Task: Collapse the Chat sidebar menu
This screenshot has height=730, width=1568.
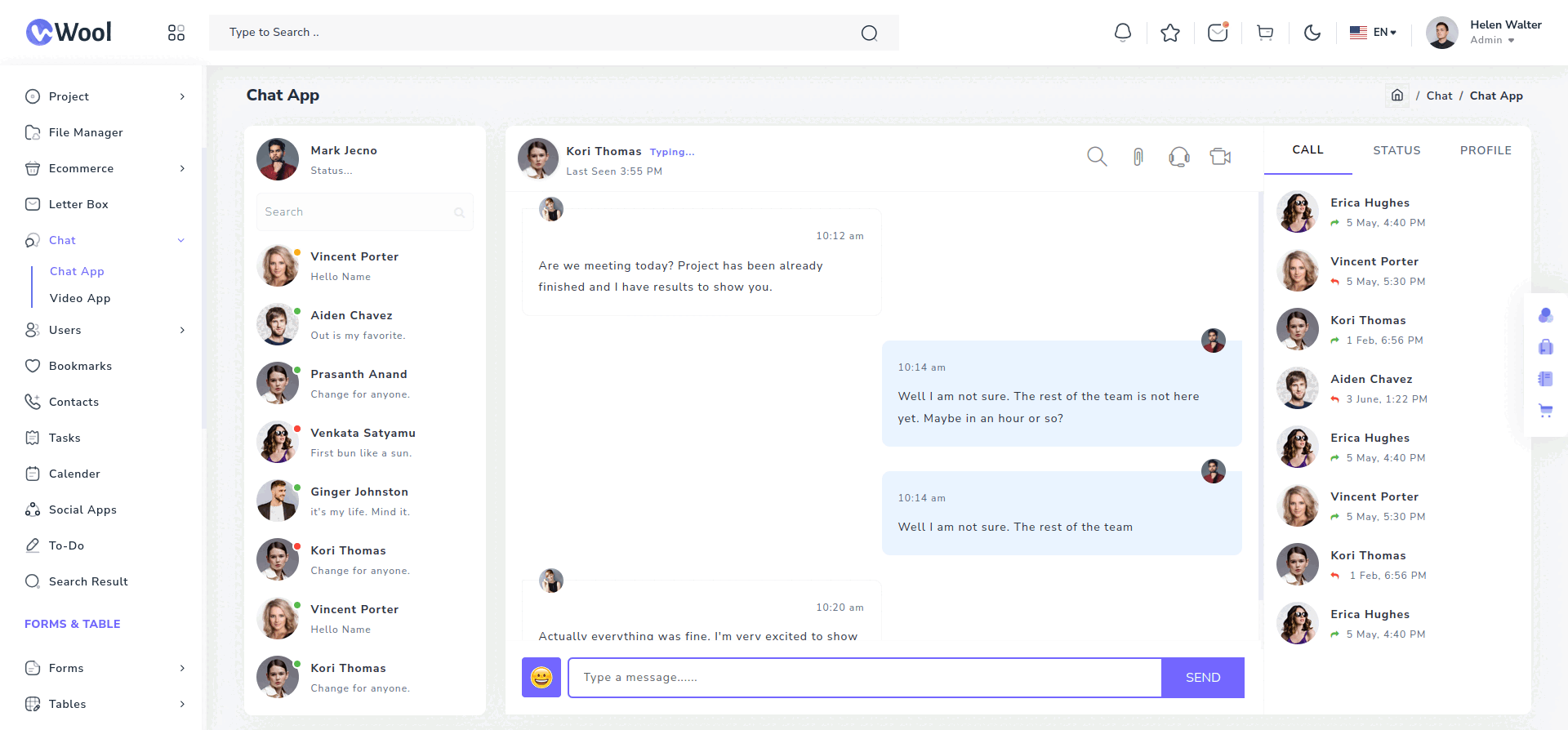Action: tap(105, 240)
